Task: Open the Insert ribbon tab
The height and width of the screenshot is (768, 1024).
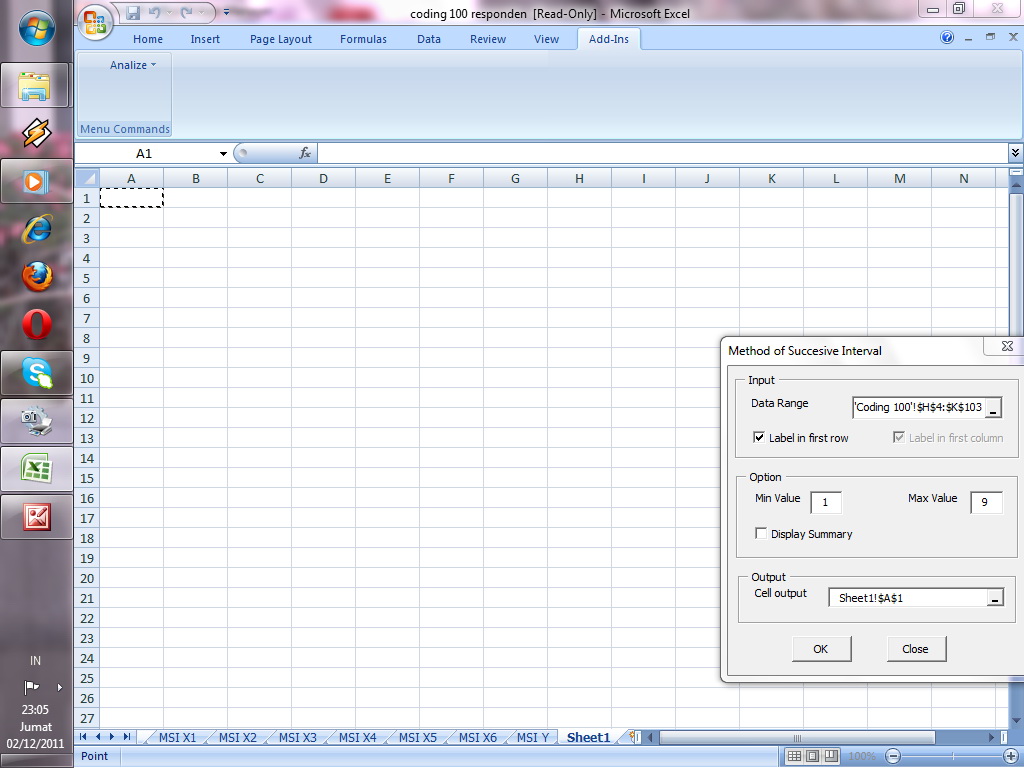Action: pos(205,39)
